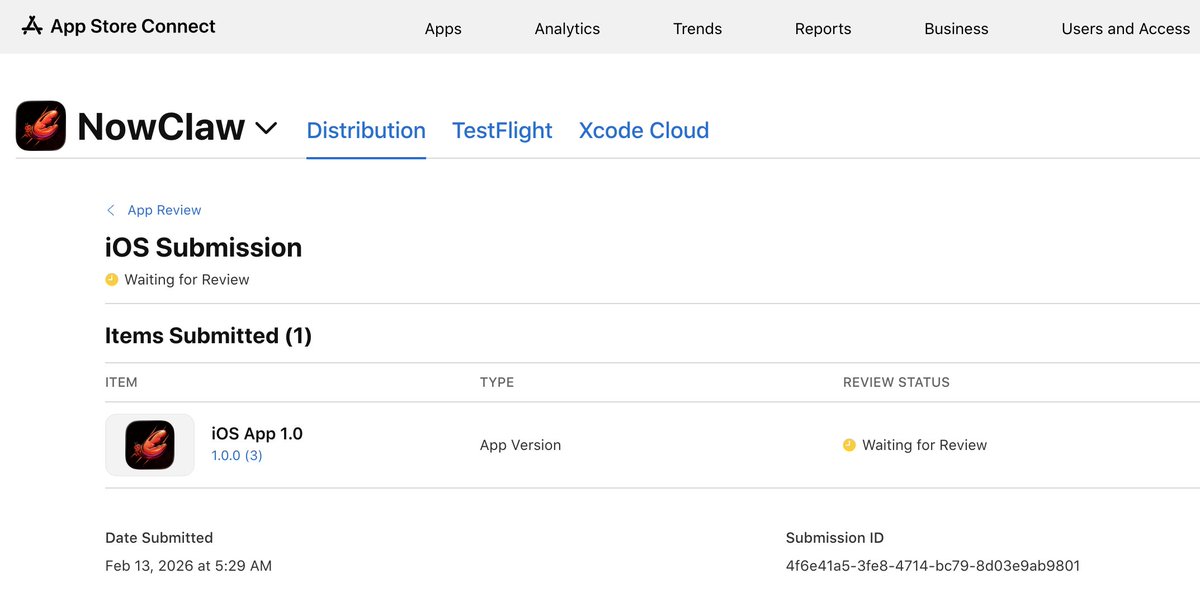Click Waiting for Review status under heading

(x=187, y=280)
